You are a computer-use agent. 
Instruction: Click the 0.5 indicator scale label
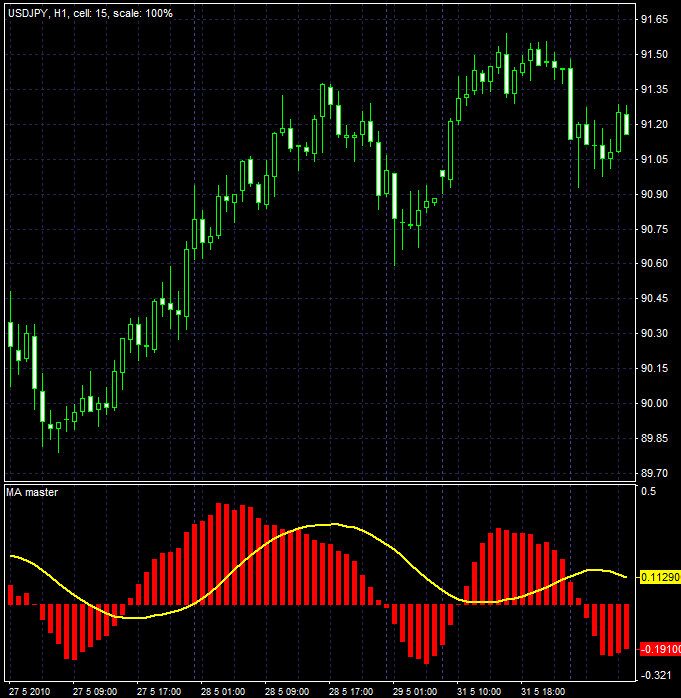[649, 491]
